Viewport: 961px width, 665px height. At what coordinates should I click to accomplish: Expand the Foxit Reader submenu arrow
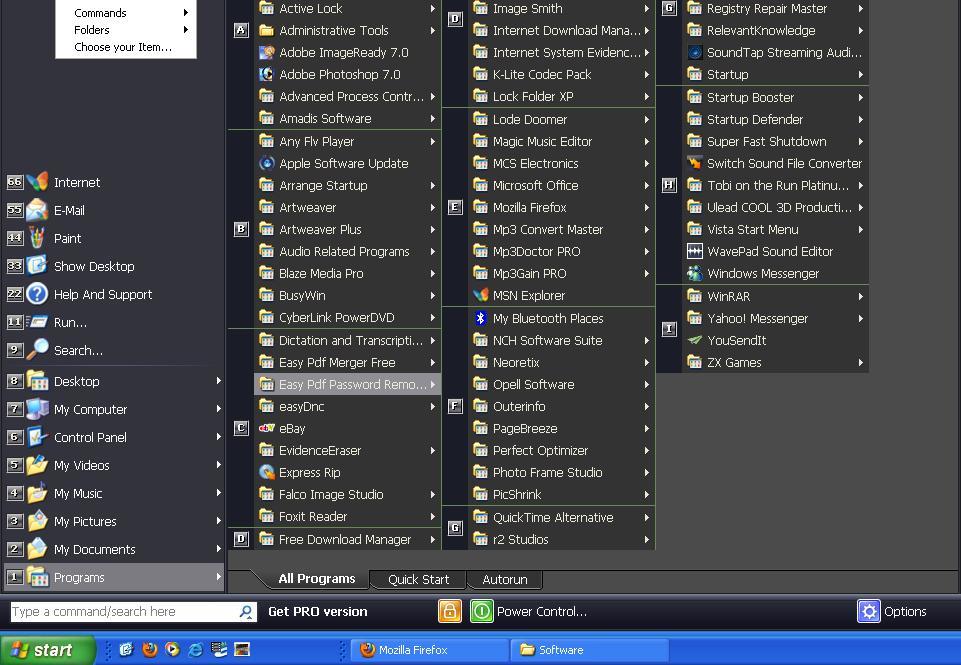(433, 516)
